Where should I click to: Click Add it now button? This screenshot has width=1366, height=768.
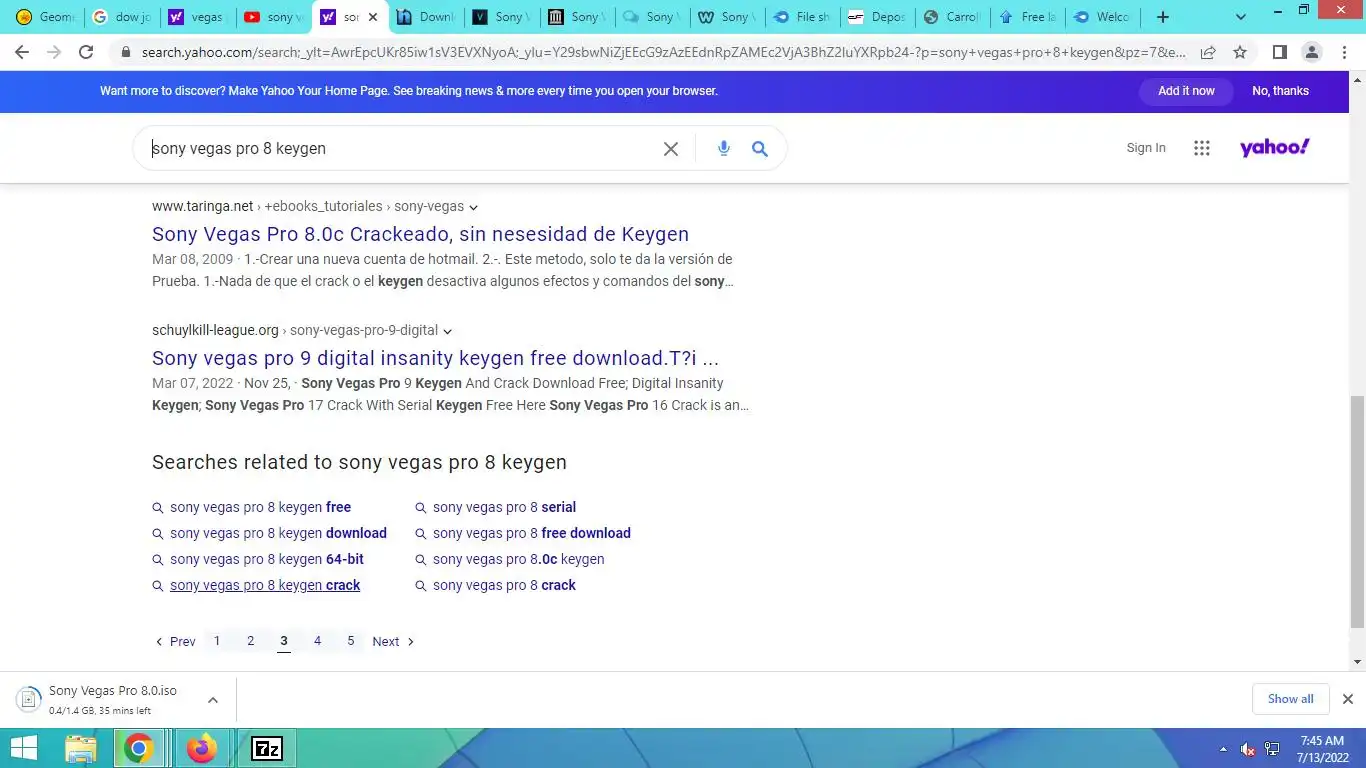(x=1186, y=91)
